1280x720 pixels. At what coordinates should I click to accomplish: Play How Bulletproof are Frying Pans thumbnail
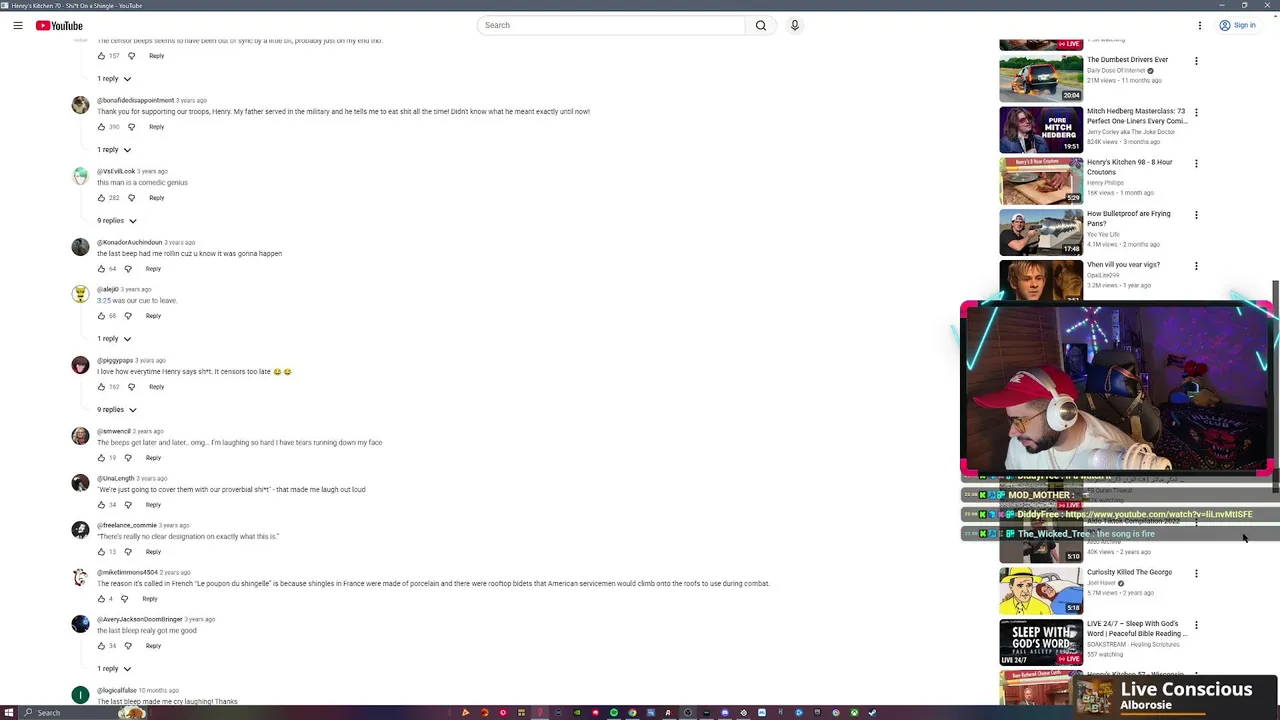pos(1041,232)
